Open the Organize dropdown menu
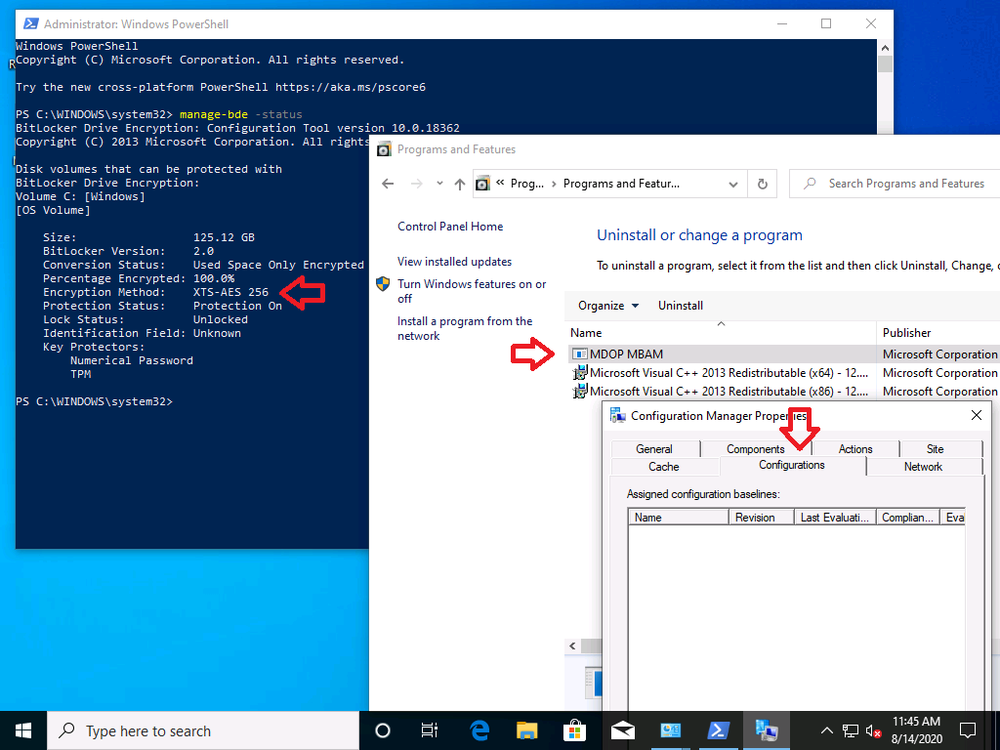Image resolution: width=1000 pixels, height=750 pixels. pyautogui.click(x=608, y=305)
